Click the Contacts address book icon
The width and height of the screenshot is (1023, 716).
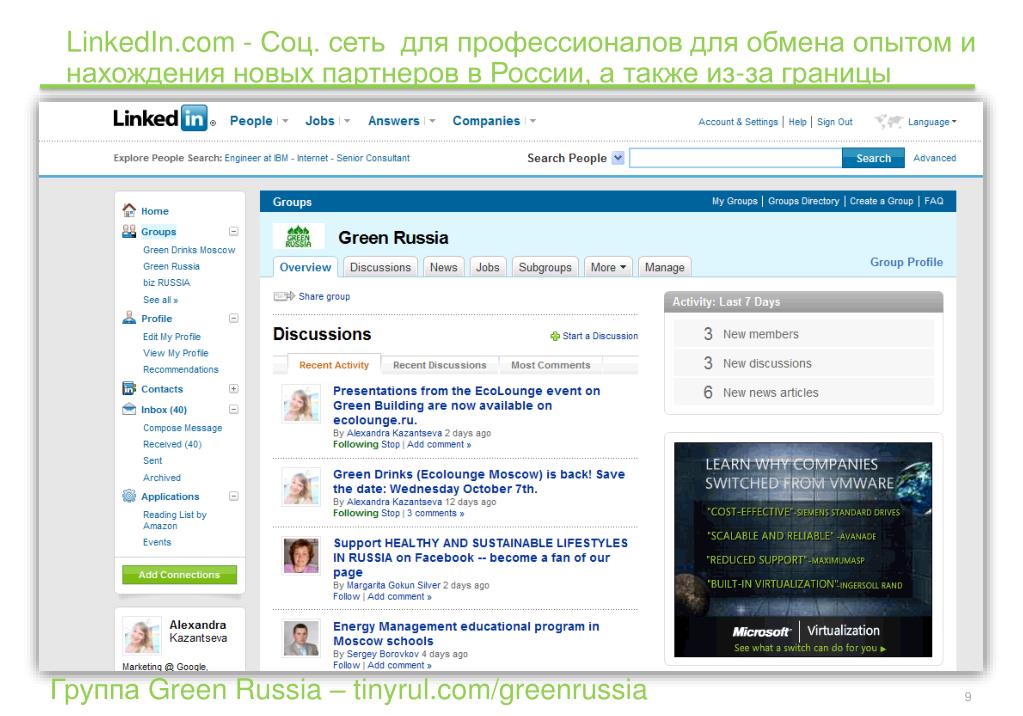coord(129,388)
